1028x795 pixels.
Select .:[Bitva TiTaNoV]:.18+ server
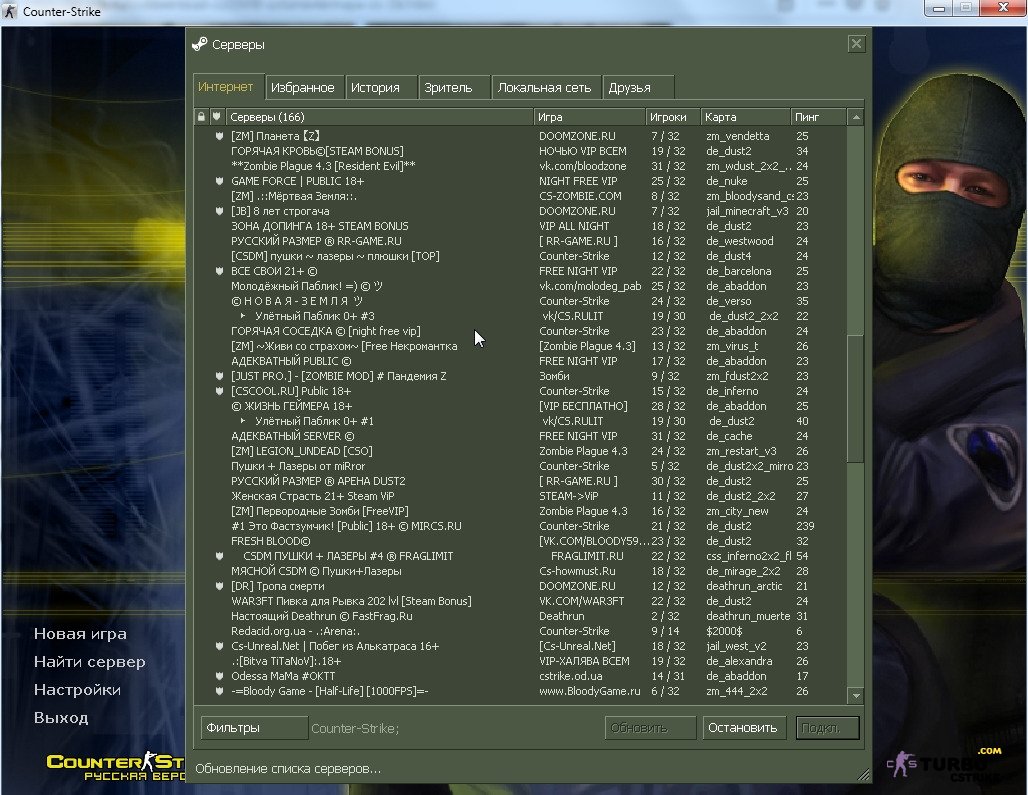point(520,661)
